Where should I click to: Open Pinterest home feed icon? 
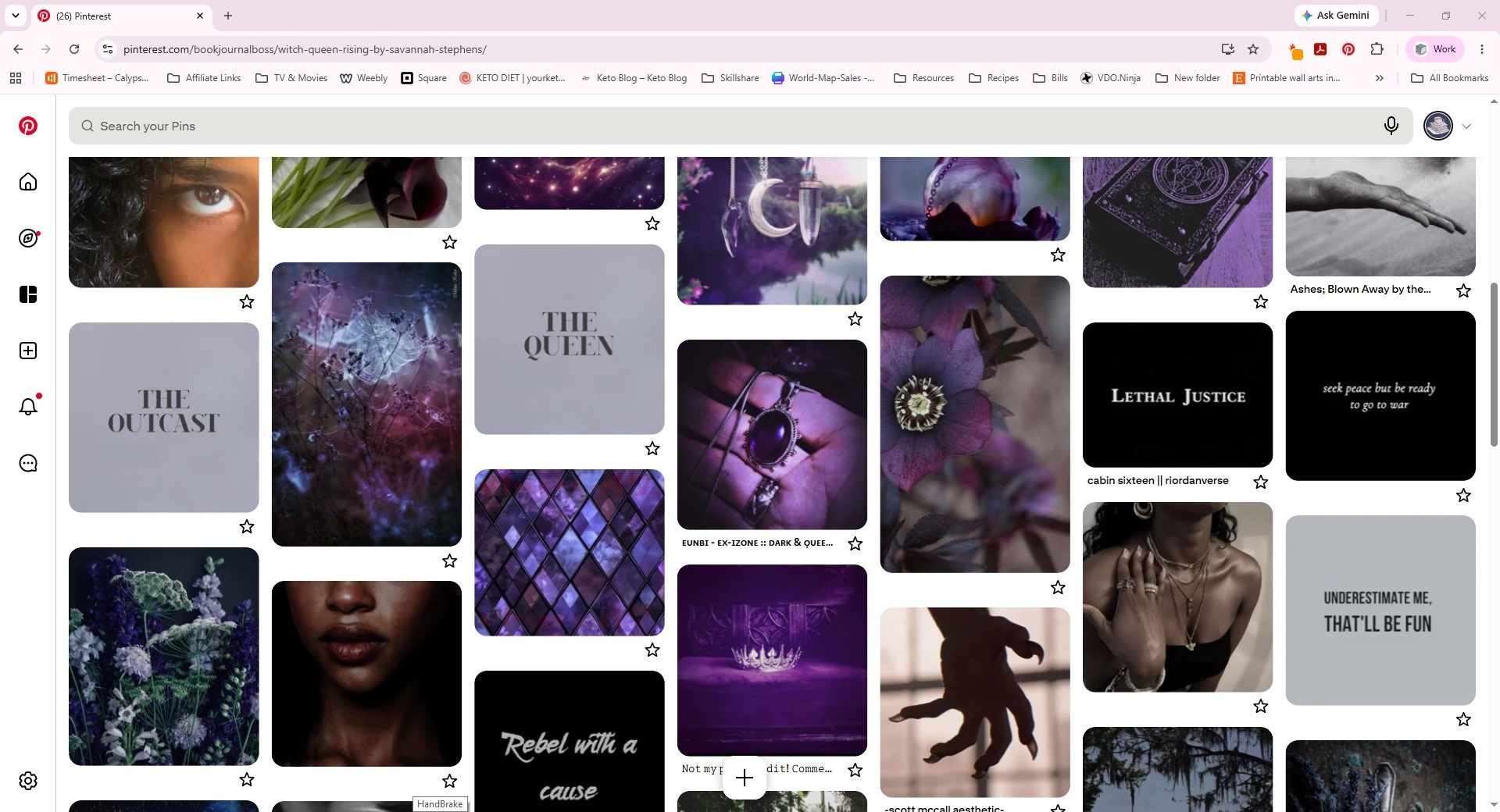tap(28, 182)
